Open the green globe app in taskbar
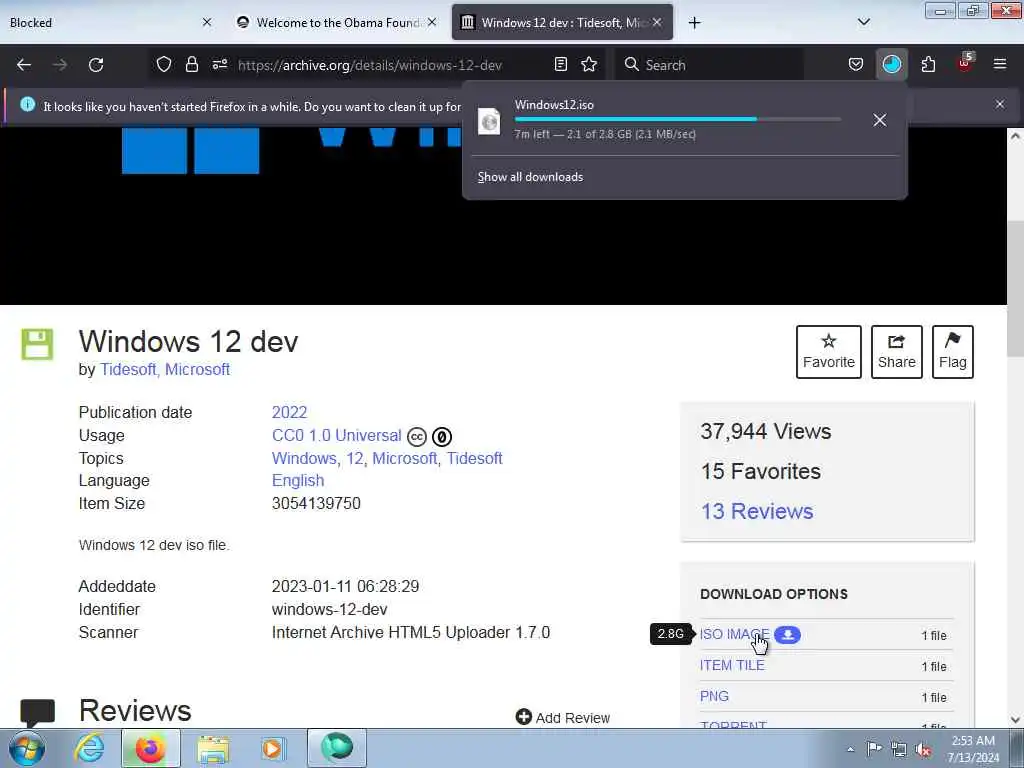 pos(336,748)
